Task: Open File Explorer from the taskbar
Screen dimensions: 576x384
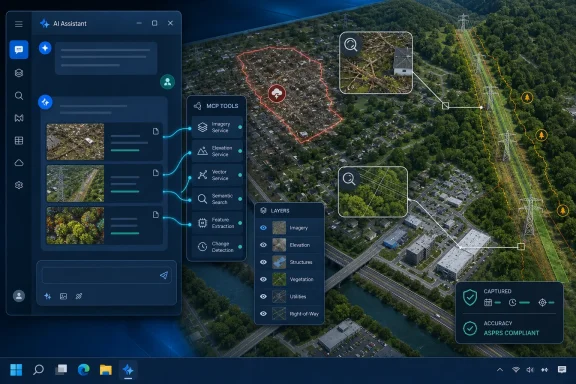Action: [106, 370]
